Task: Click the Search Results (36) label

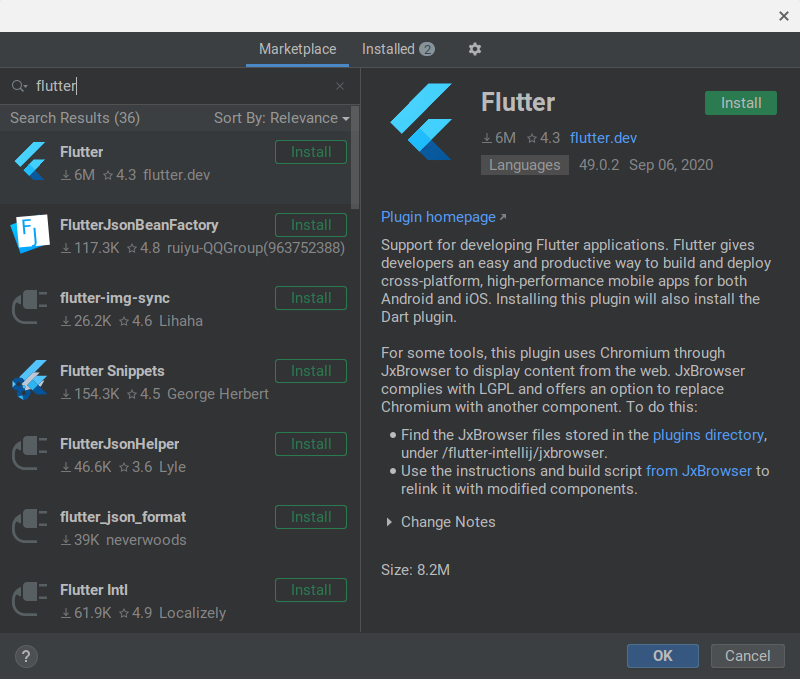Action: pyautogui.click(x=74, y=118)
